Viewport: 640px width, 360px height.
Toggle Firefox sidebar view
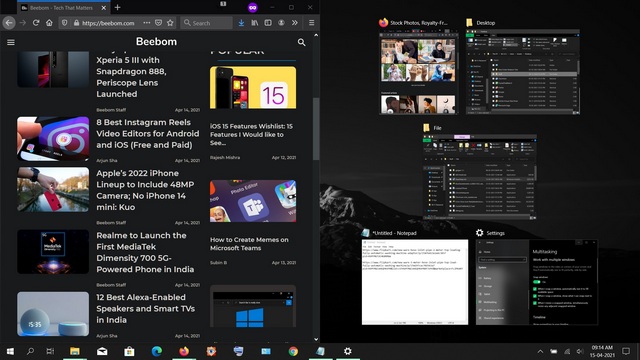click(x=268, y=23)
